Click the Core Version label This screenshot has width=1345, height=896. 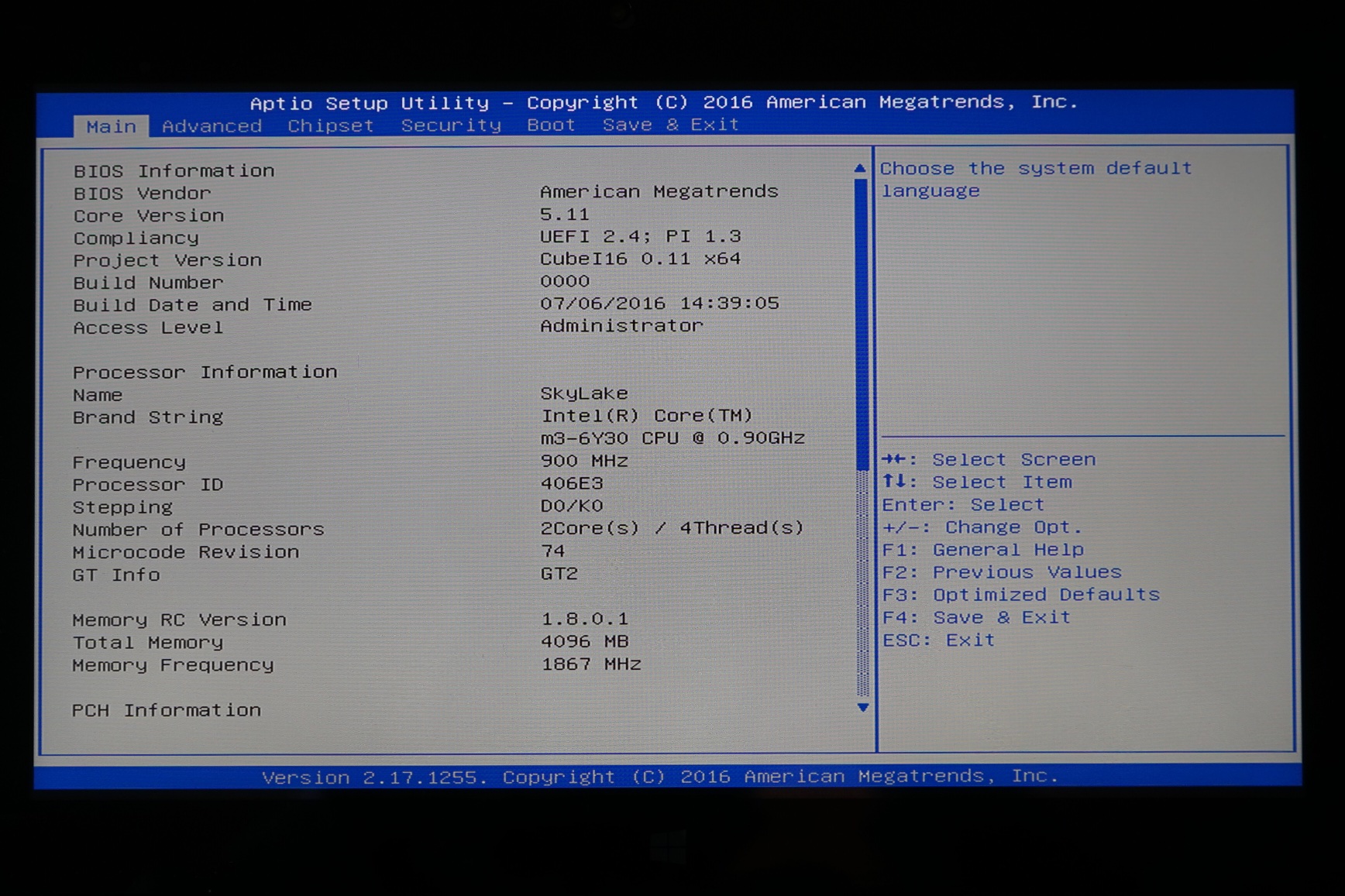(149, 215)
